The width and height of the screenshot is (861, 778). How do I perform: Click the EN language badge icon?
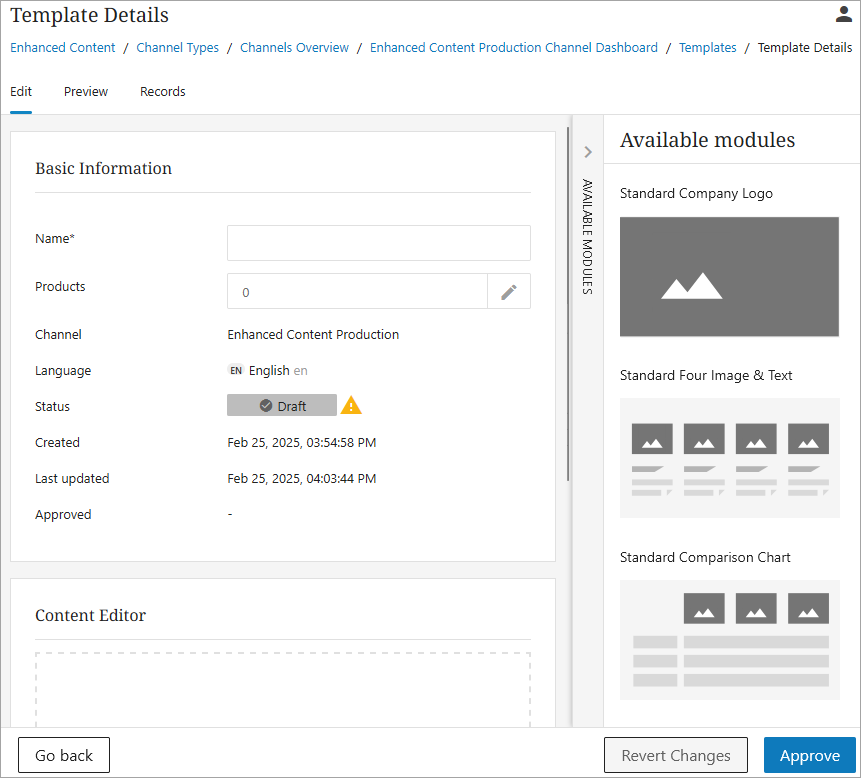[236, 371]
